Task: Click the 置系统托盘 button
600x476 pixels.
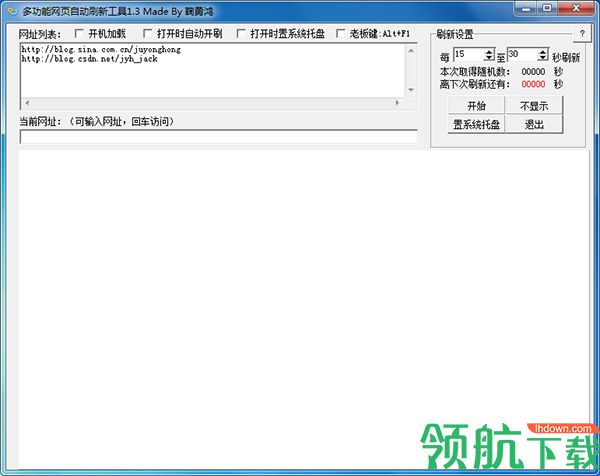Action: tap(476, 124)
